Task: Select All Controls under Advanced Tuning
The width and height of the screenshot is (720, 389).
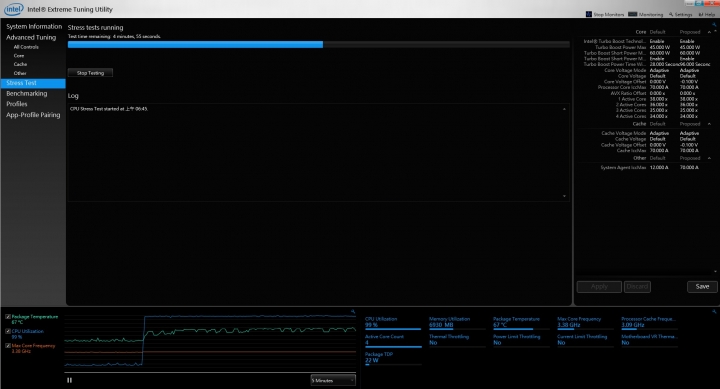Action: click(x=26, y=47)
